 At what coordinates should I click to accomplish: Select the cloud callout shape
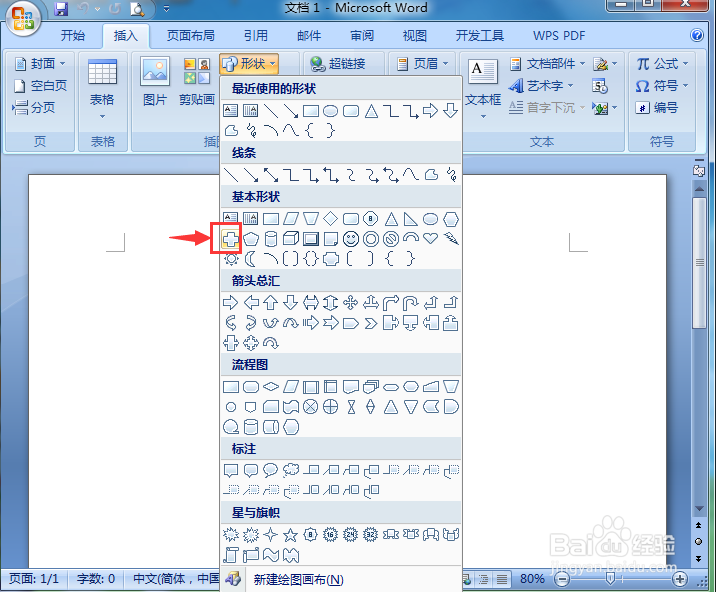291,470
